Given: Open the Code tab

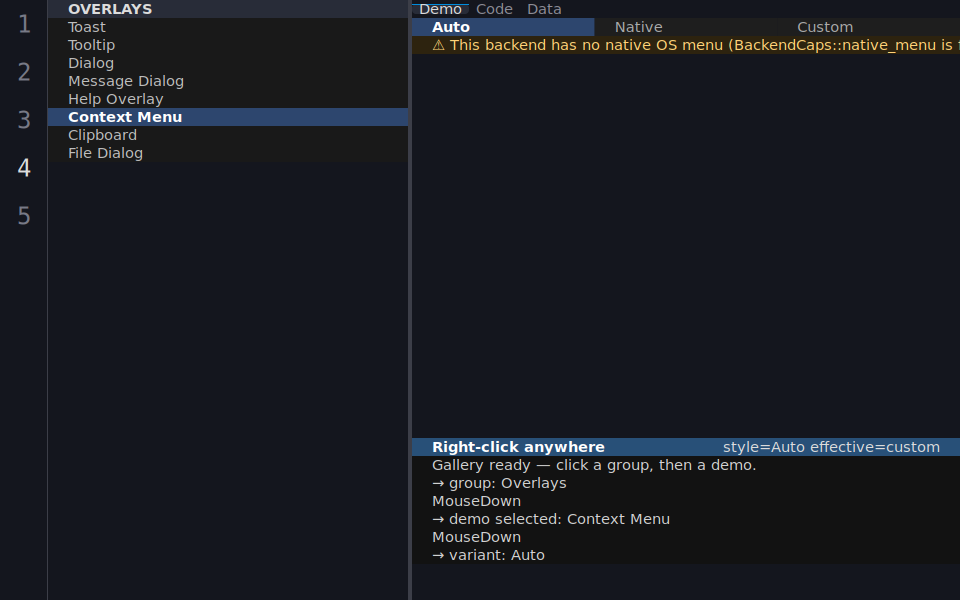Looking at the screenshot, I should (494, 9).
